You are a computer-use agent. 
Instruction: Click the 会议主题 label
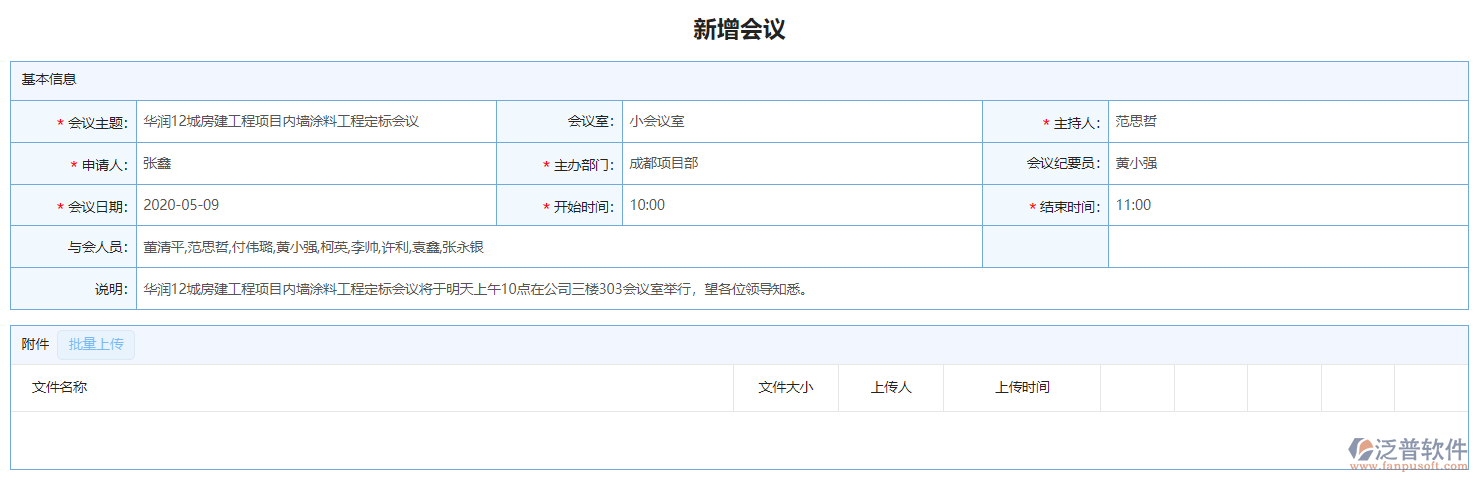pos(97,123)
